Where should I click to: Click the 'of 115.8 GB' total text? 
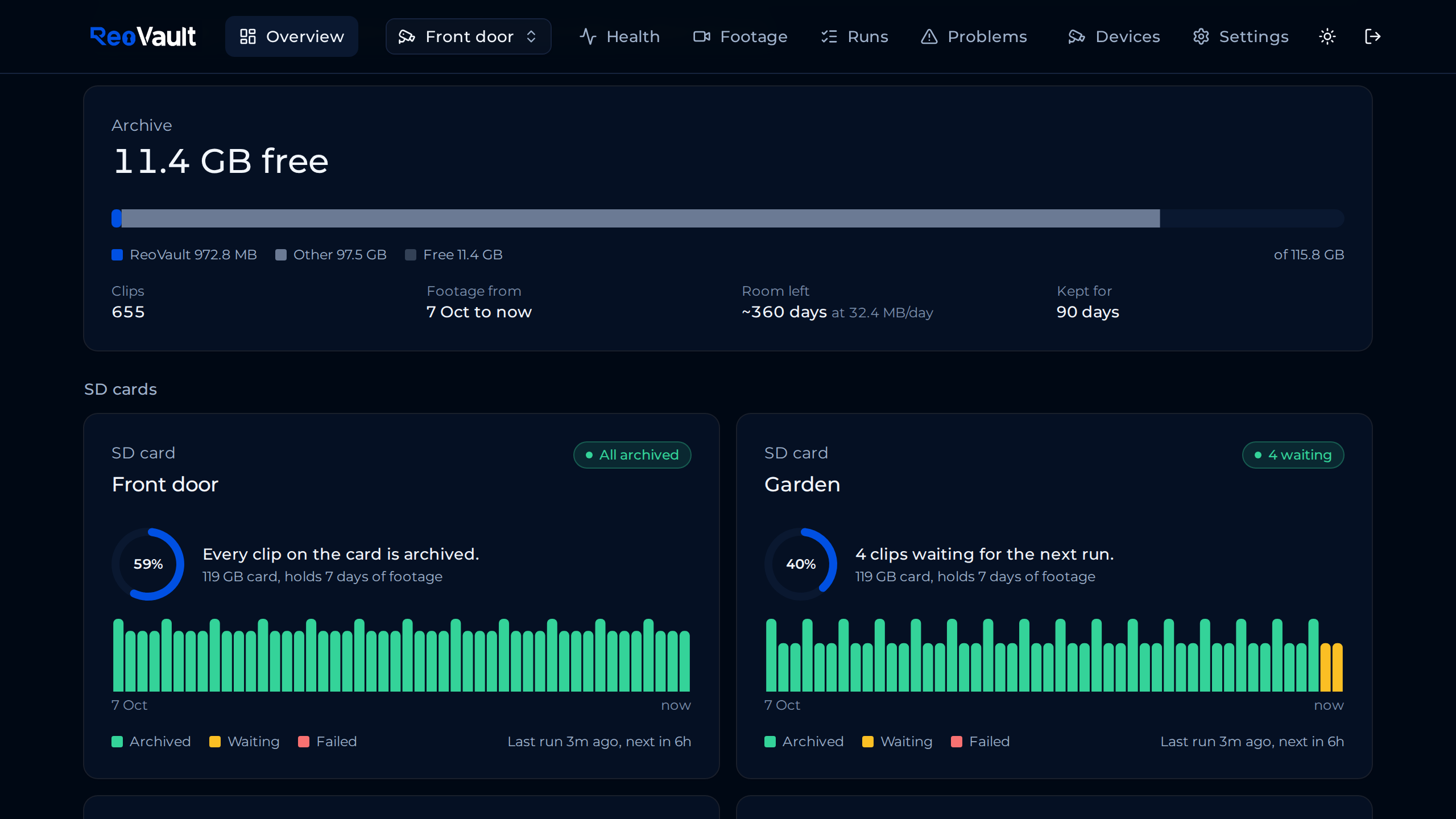(x=1309, y=255)
